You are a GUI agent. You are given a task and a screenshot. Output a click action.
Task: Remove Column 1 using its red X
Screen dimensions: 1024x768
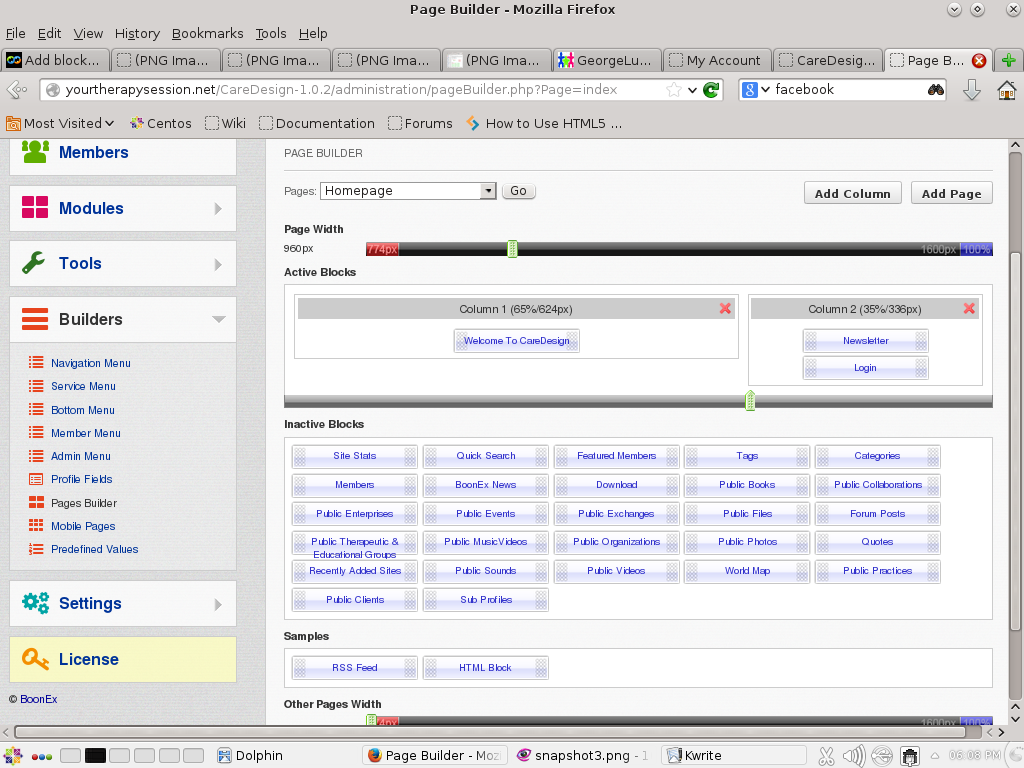[x=725, y=309]
